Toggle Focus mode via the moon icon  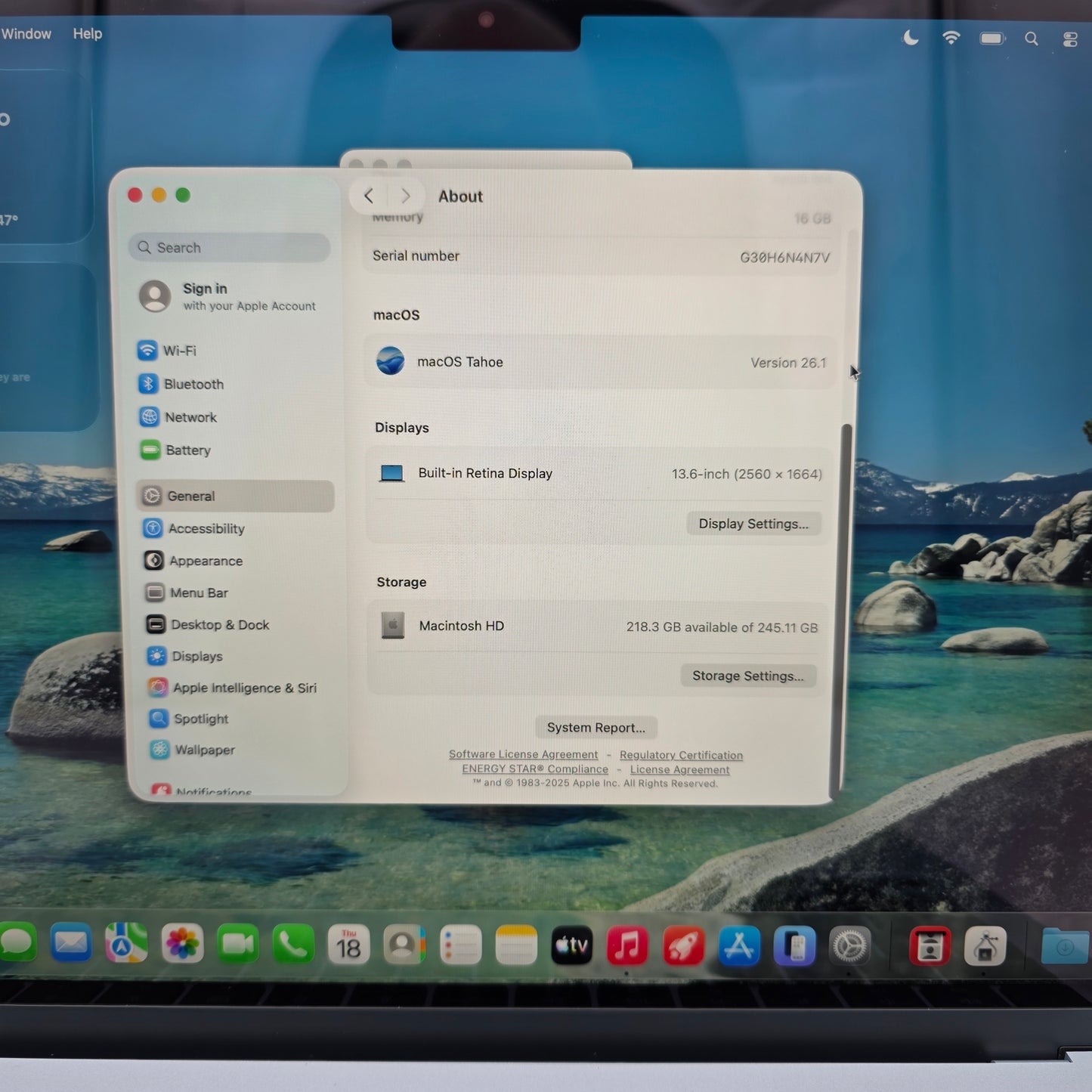910,38
